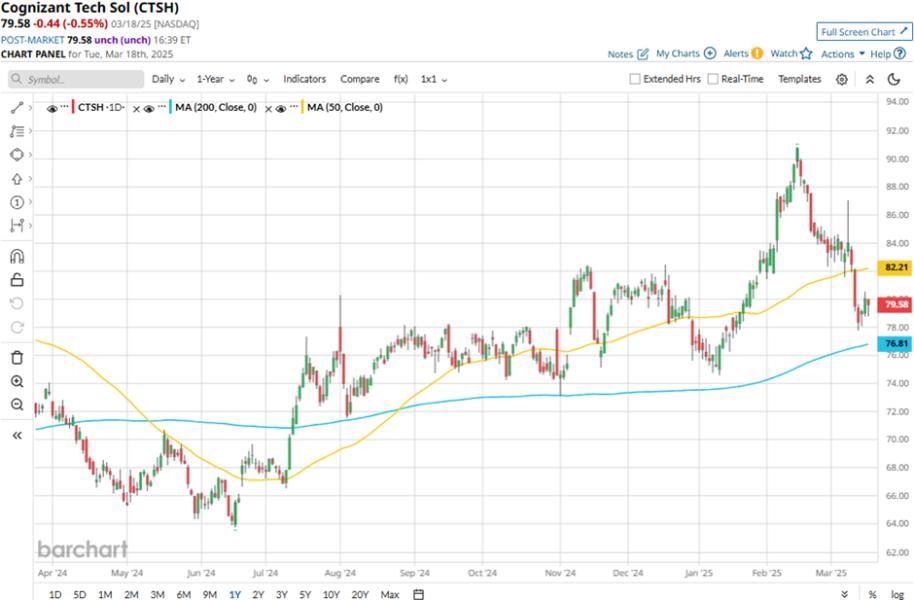
Task: Open the chart type candlestick dropdown
Action: [257, 79]
